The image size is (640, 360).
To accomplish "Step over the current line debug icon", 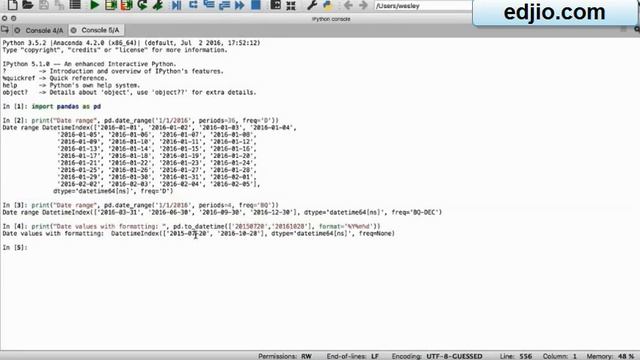I will pyautogui.click(x=193, y=5).
